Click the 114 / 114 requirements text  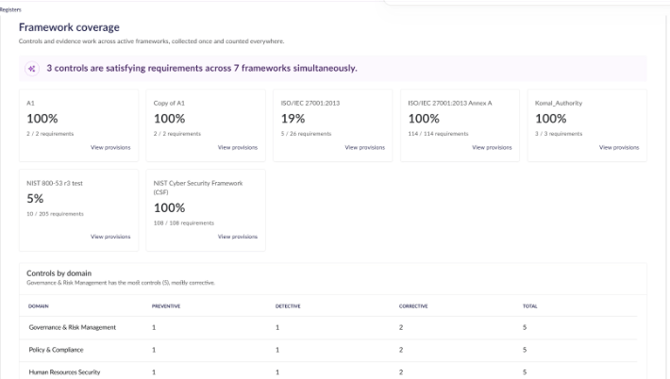(438, 134)
